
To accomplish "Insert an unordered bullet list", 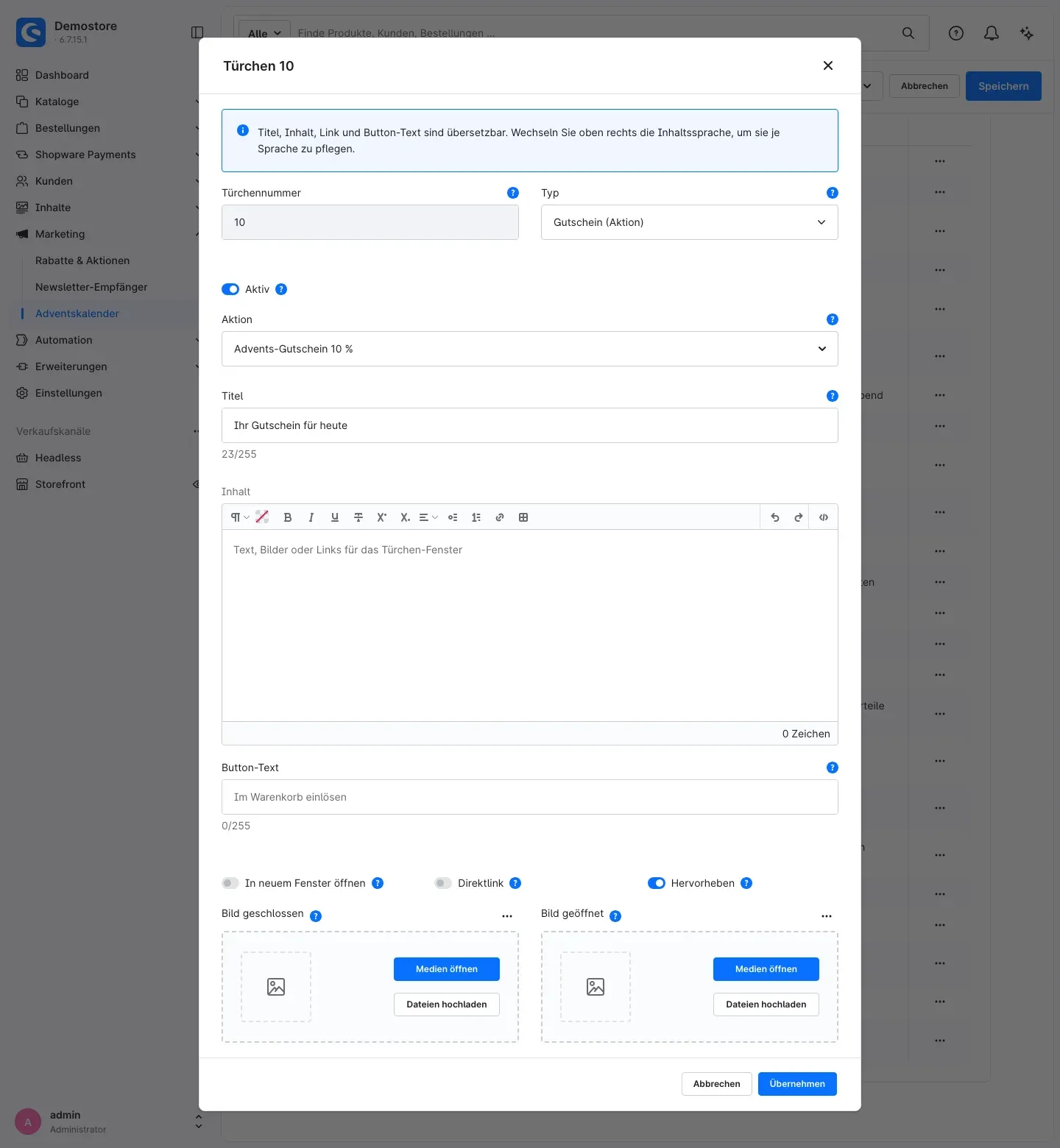I will pyautogui.click(x=453, y=517).
